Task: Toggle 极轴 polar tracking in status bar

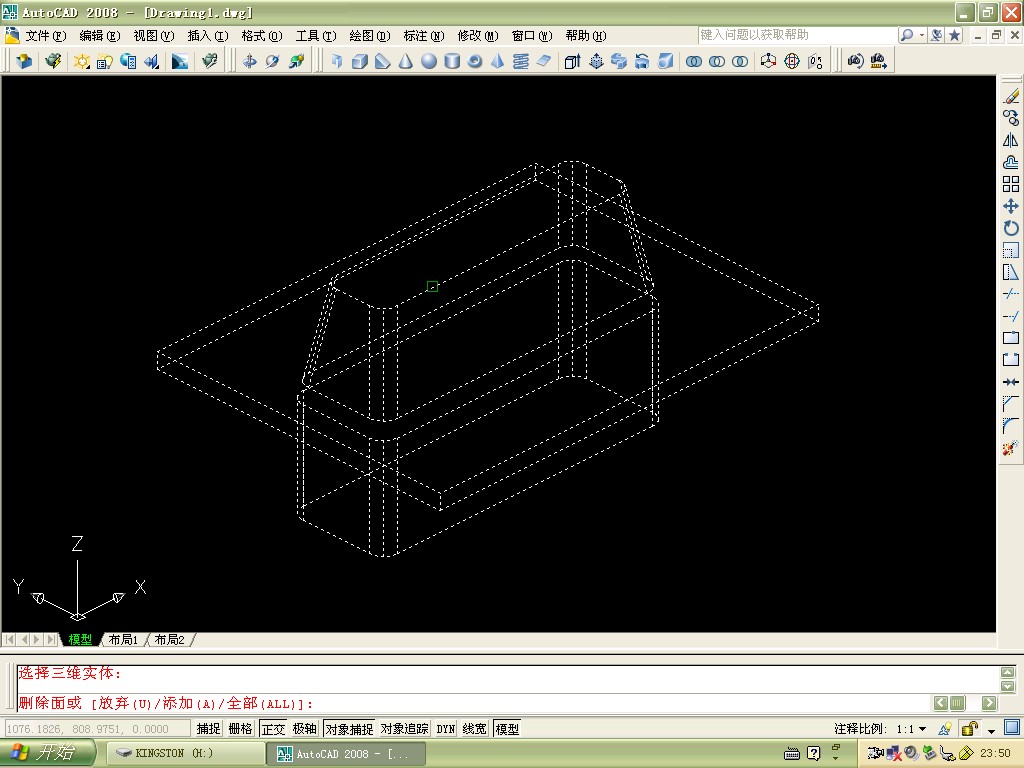Action: [x=304, y=728]
